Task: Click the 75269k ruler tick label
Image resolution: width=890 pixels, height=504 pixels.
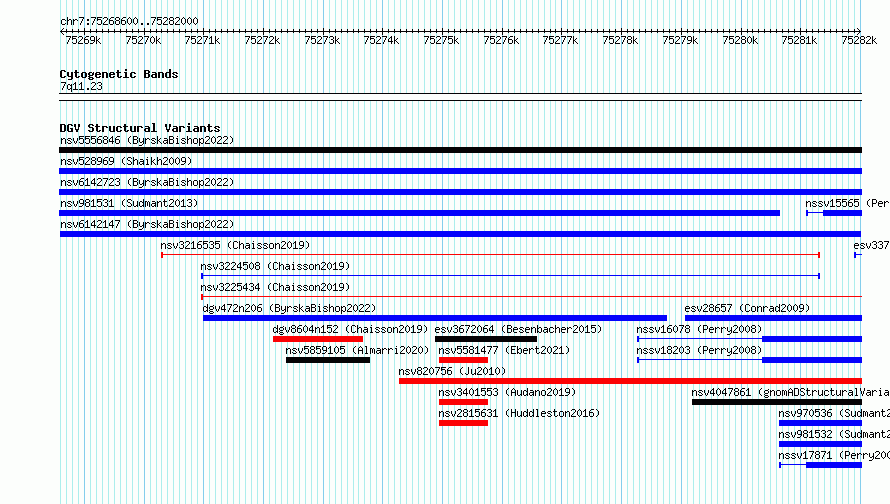Action: point(83,40)
